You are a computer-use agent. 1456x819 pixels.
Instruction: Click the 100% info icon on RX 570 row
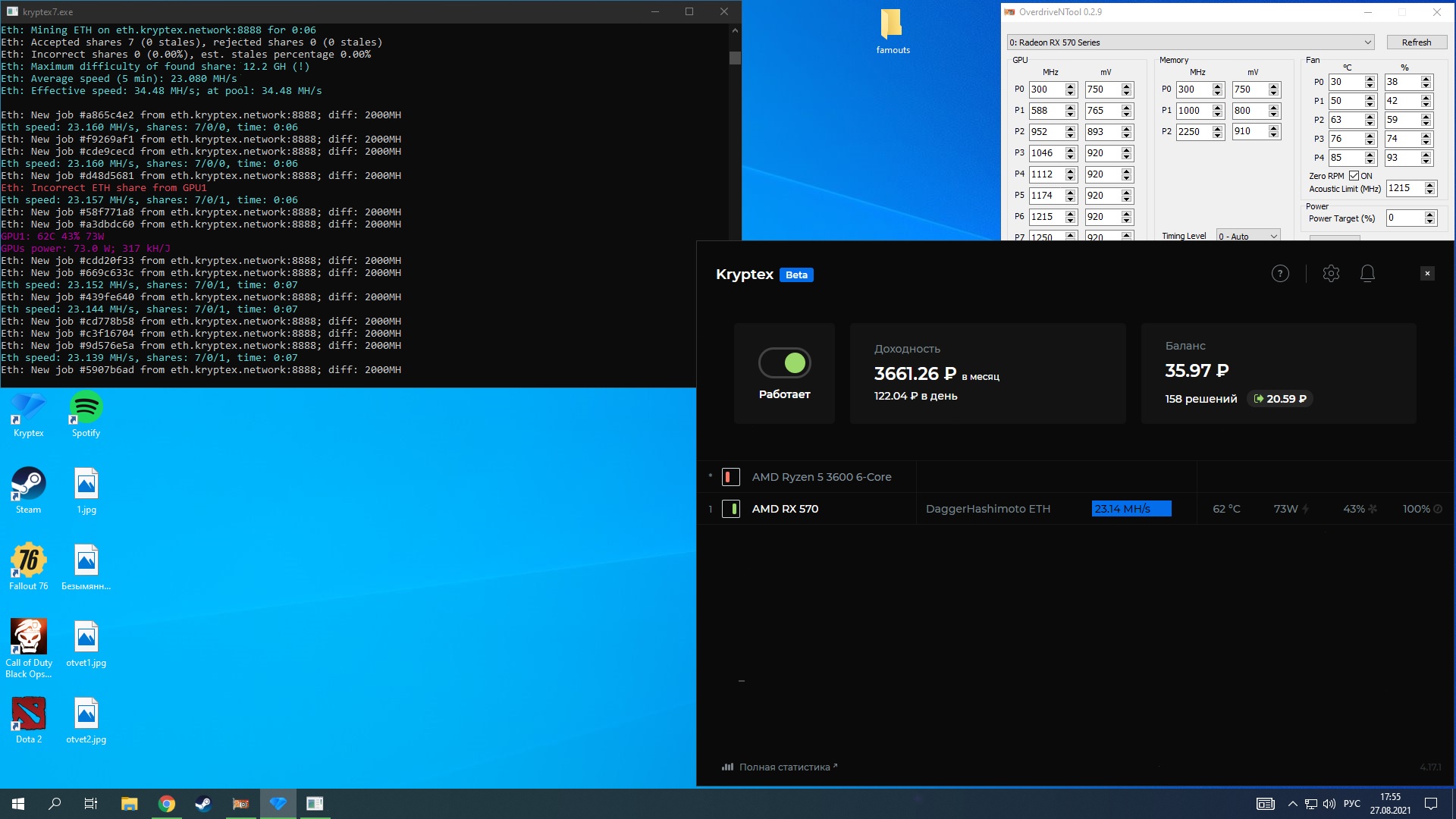click(1438, 509)
